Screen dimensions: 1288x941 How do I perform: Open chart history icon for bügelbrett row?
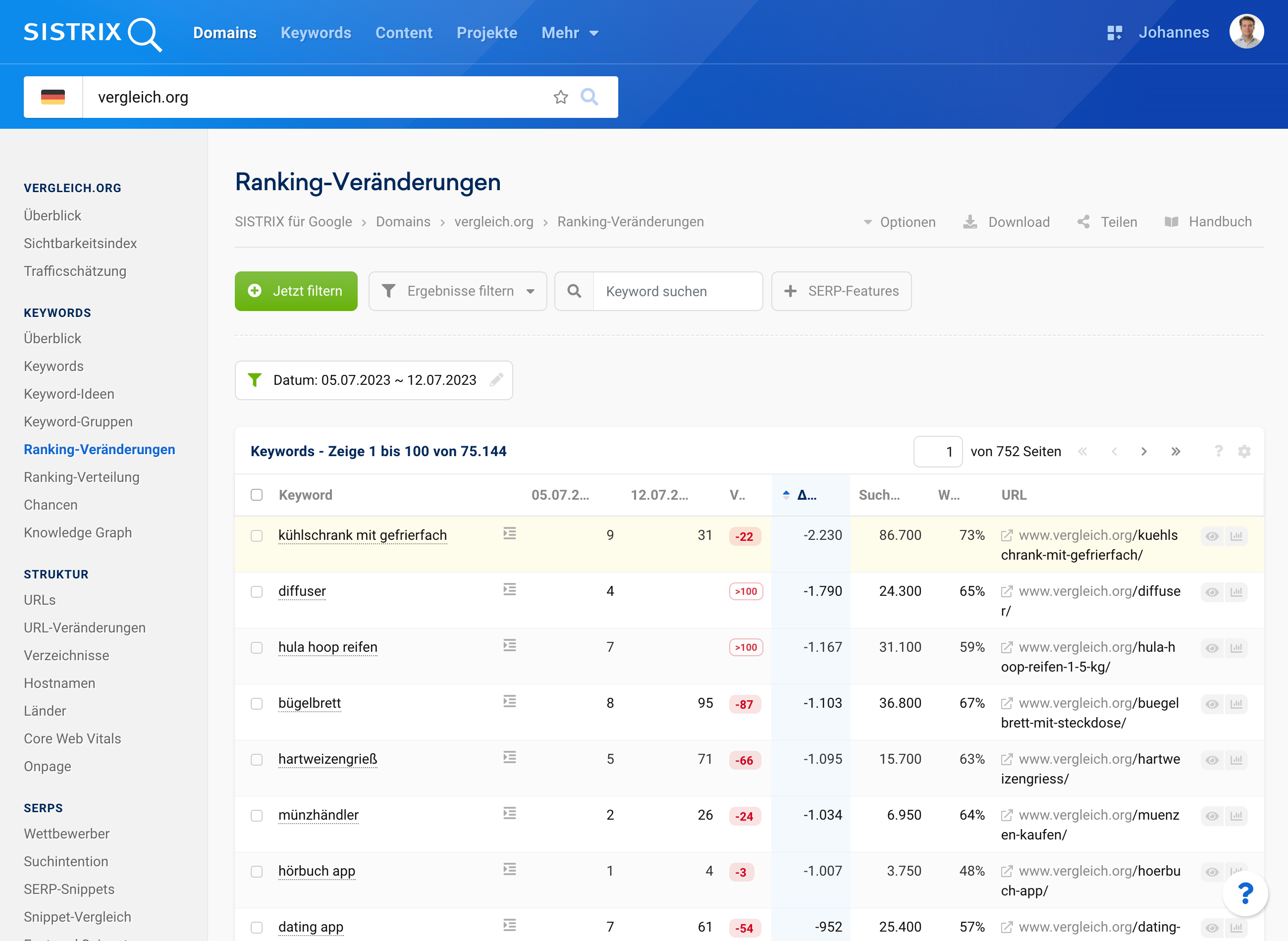tap(1236, 704)
